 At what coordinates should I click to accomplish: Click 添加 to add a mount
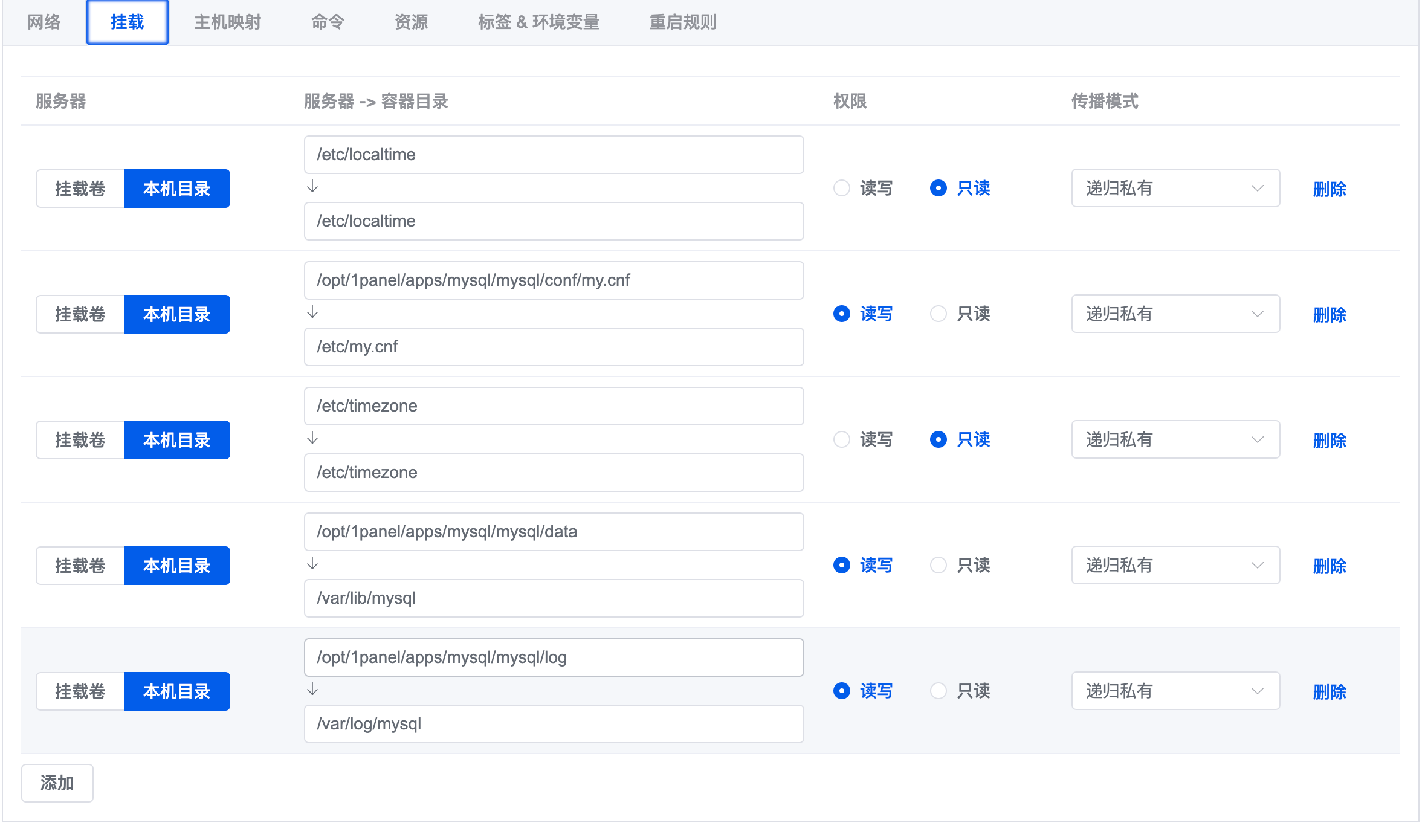[57, 783]
